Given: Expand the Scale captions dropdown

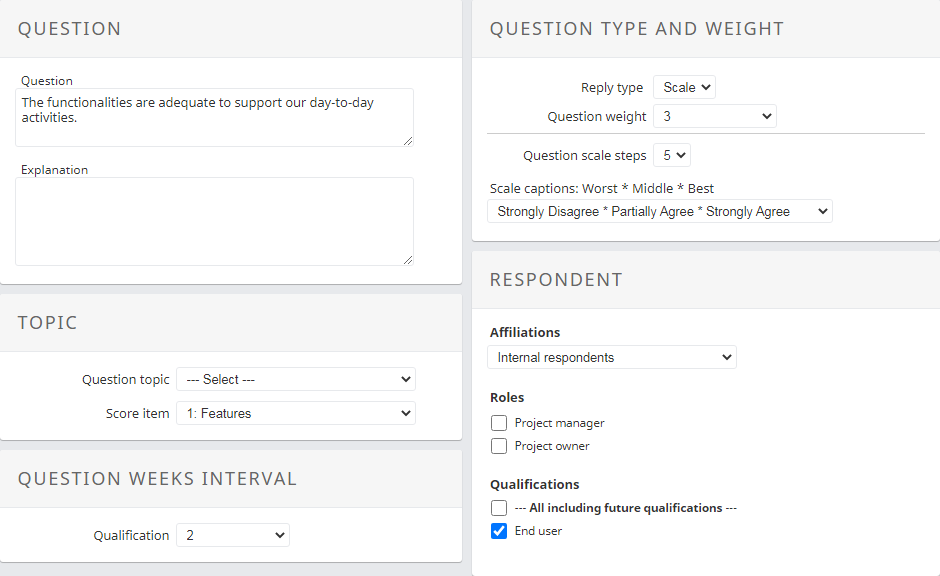Looking at the screenshot, I should click(x=659, y=211).
